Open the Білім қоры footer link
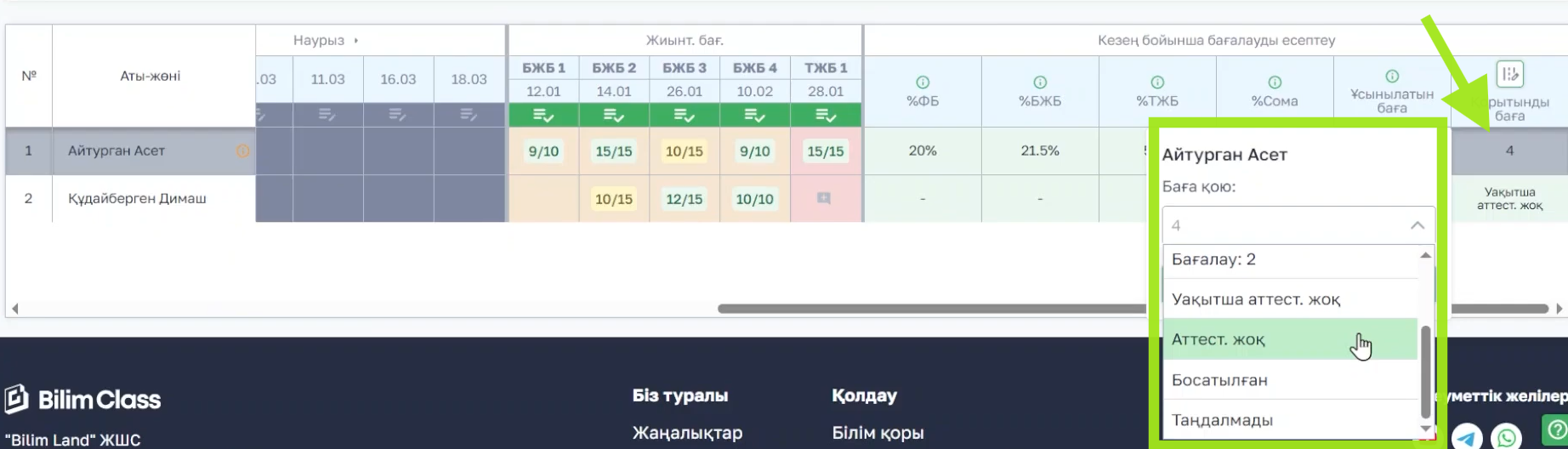The image size is (1568, 449). pos(878,433)
